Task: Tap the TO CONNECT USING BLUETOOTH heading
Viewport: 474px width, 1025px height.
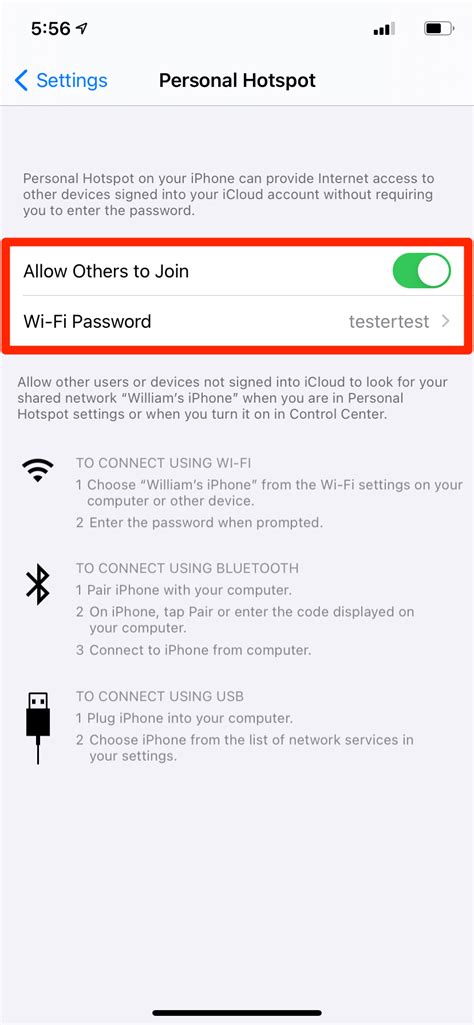Action: [x=187, y=568]
